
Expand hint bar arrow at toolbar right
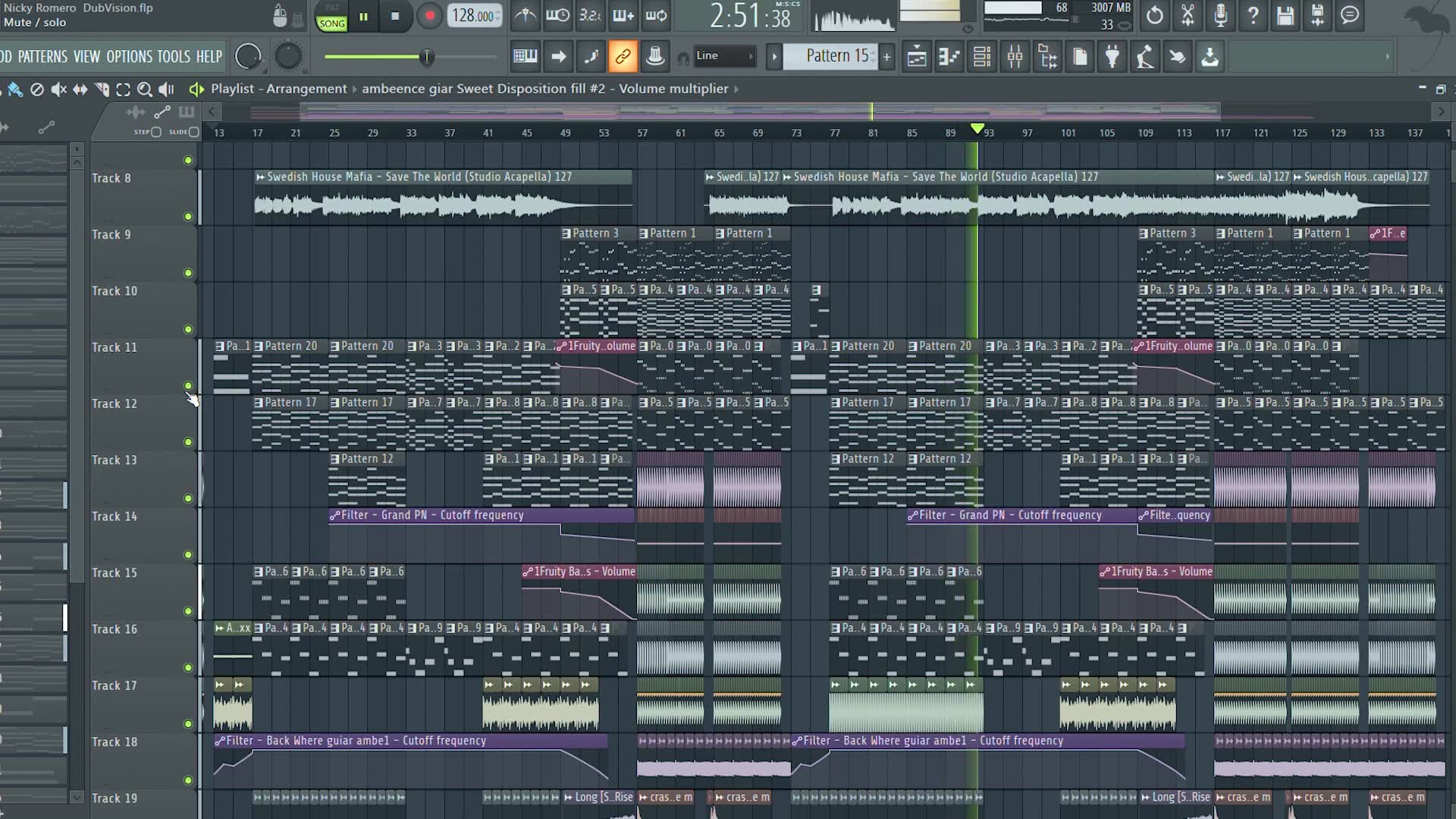[x=1388, y=56]
